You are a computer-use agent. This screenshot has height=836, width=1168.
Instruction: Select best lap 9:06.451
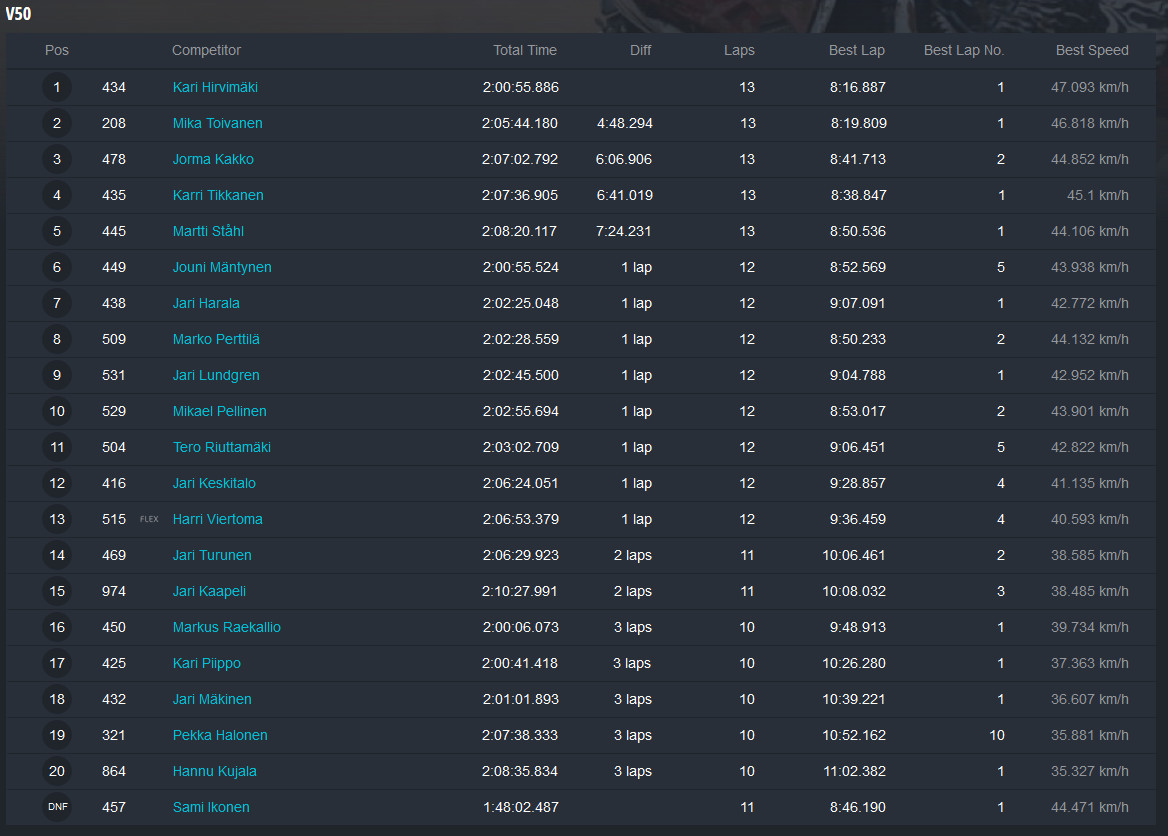pyautogui.click(x=858, y=447)
